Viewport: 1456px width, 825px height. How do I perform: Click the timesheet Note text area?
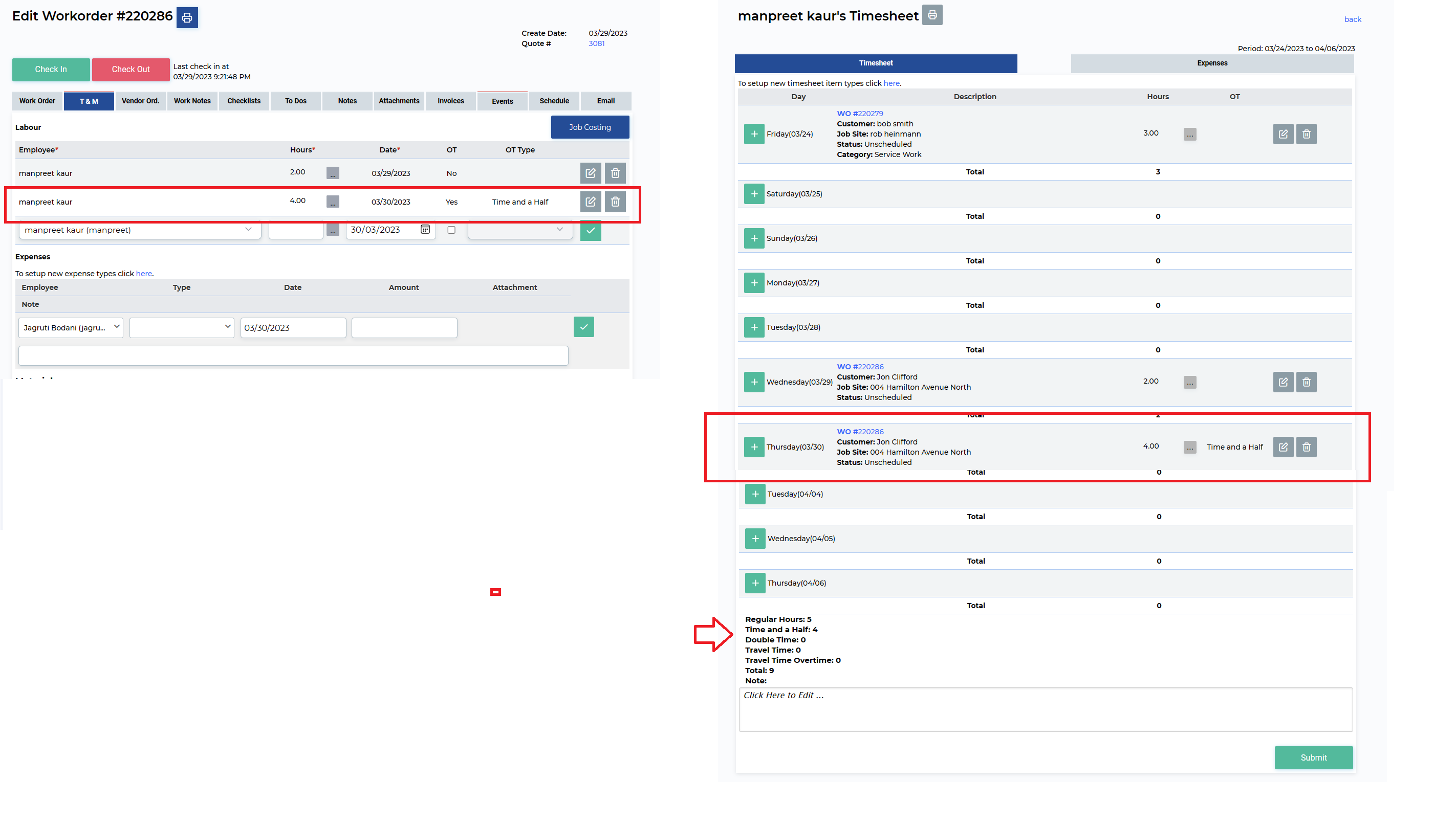(1045, 709)
